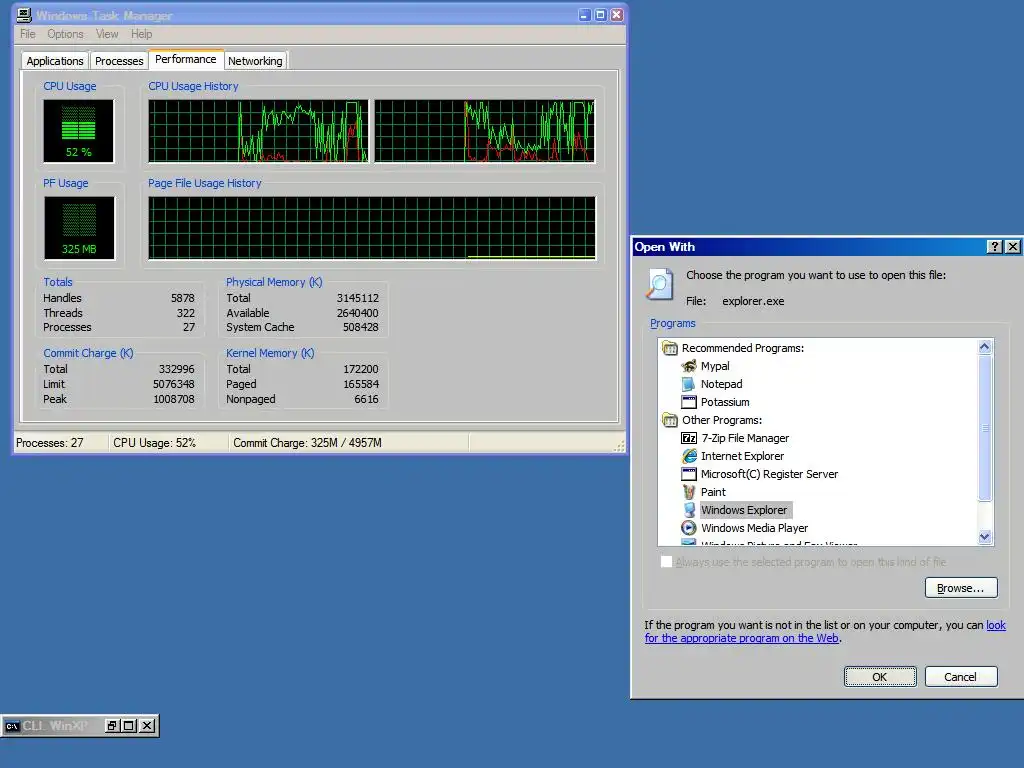Viewport: 1024px width, 768px height.
Task: Click 'Commit Charge: 325M / 4957M' status text
Action: tap(307, 443)
